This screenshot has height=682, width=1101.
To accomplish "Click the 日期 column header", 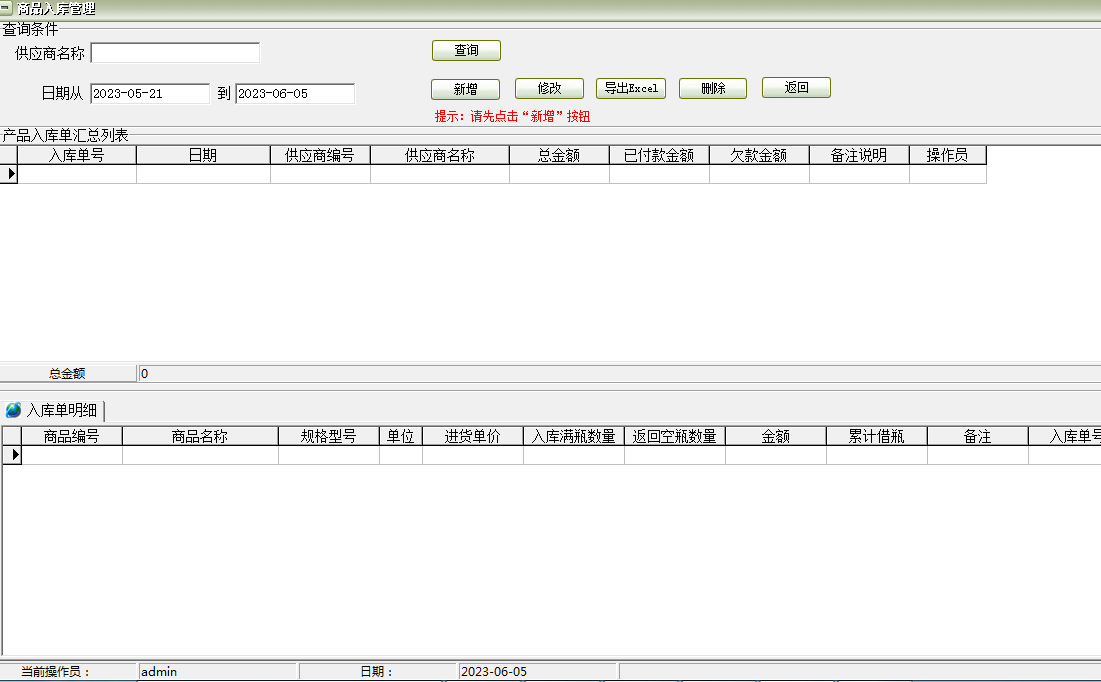I will 203,155.
